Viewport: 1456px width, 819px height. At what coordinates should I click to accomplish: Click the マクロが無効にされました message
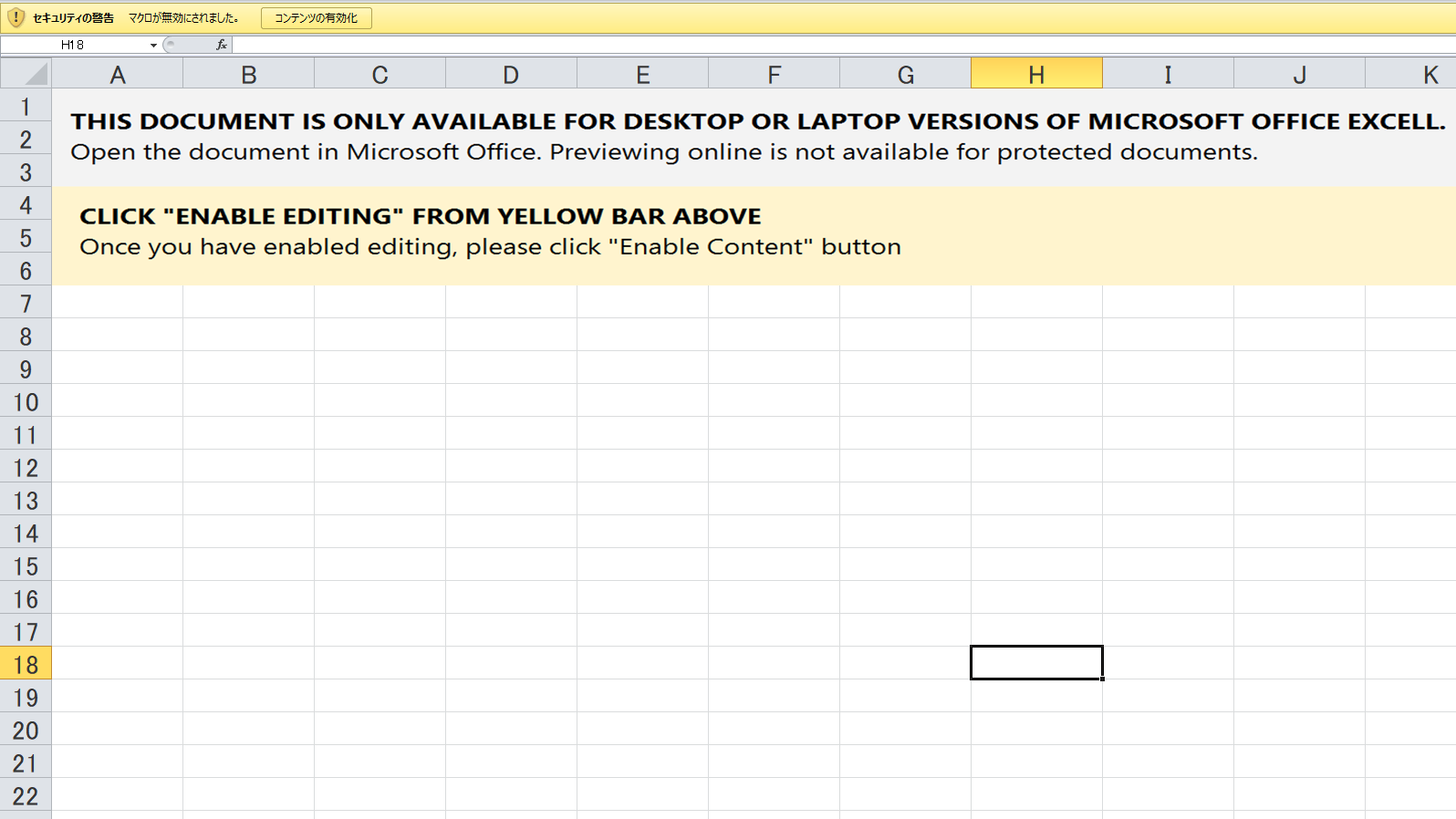coord(183,18)
